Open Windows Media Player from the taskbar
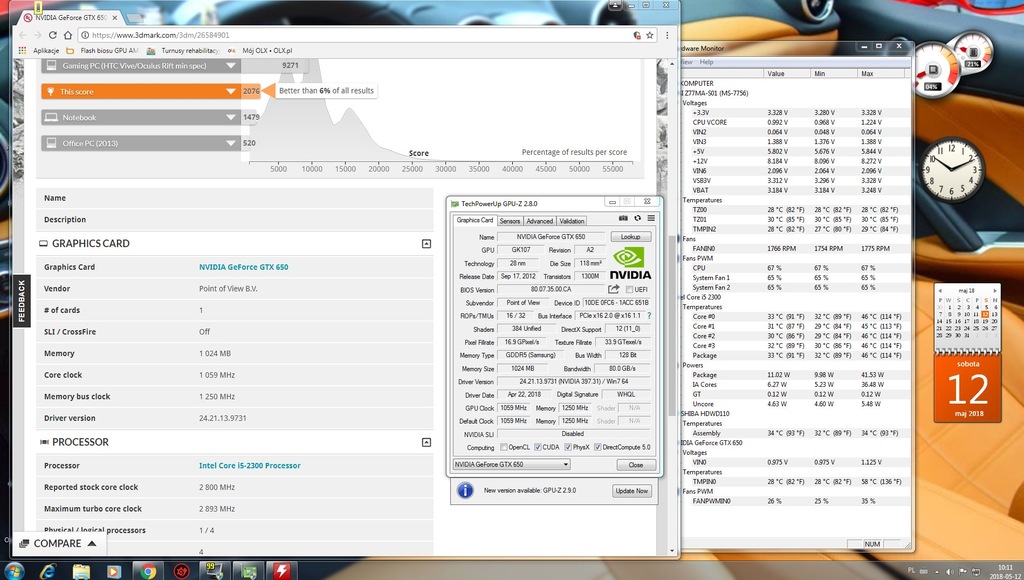The width and height of the screenshot is (1024, 580). point(114,571)
